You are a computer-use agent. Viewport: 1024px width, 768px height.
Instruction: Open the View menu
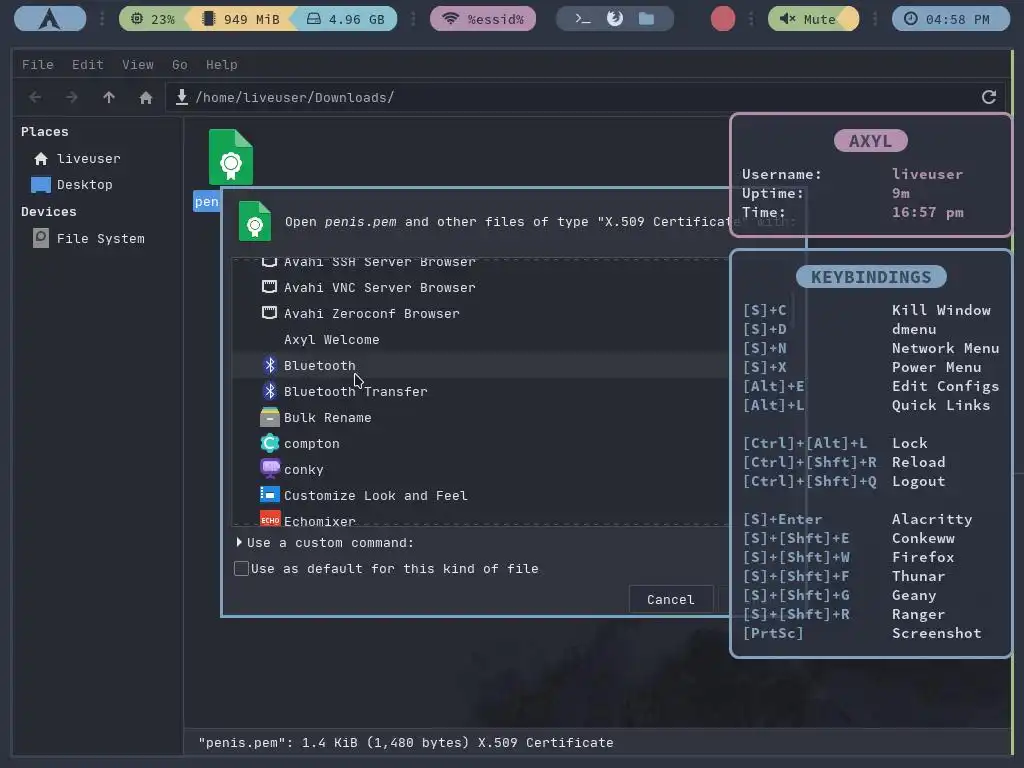pyautogui.click(x=138, y=65)
